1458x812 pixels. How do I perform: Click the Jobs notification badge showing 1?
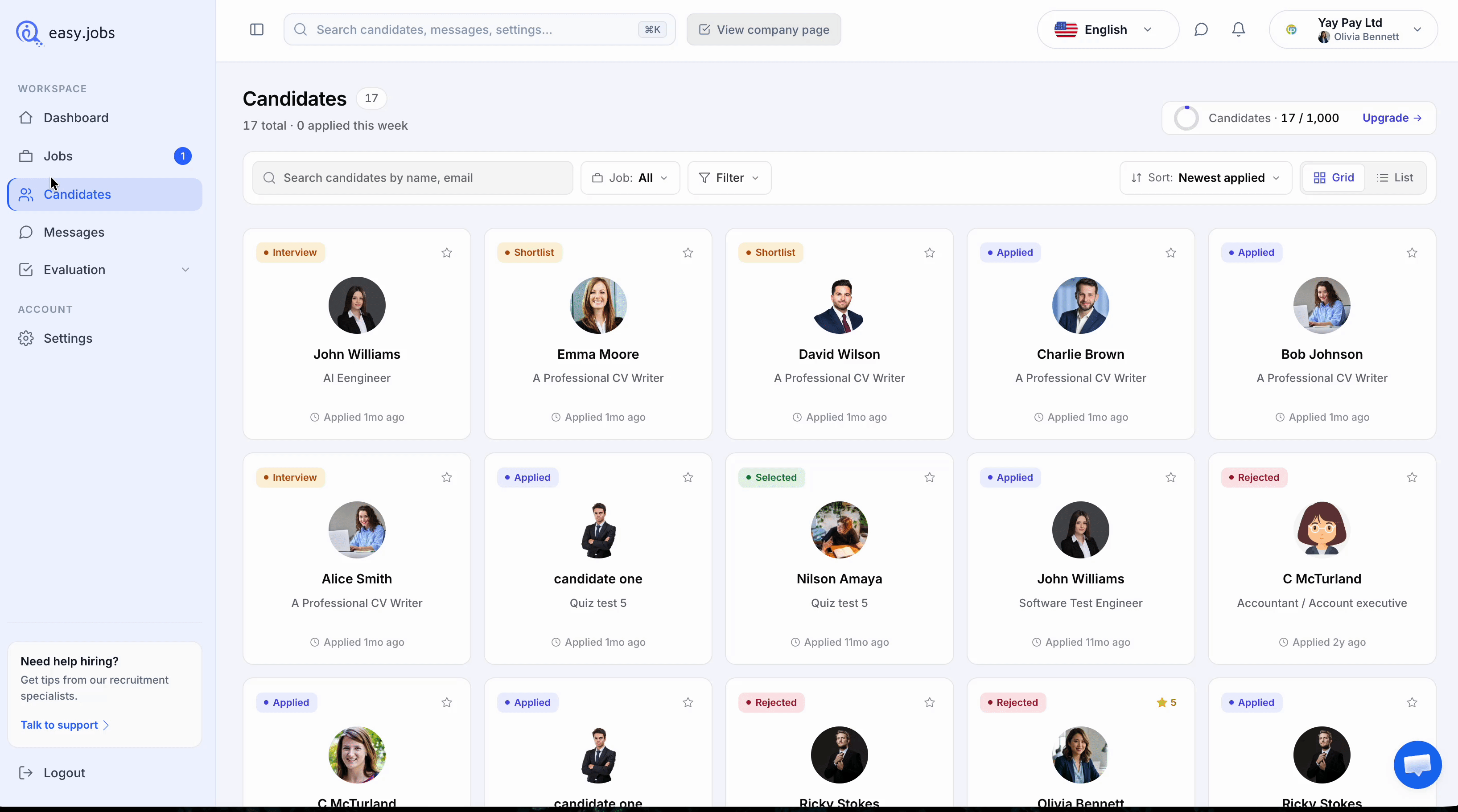[182, 156]
